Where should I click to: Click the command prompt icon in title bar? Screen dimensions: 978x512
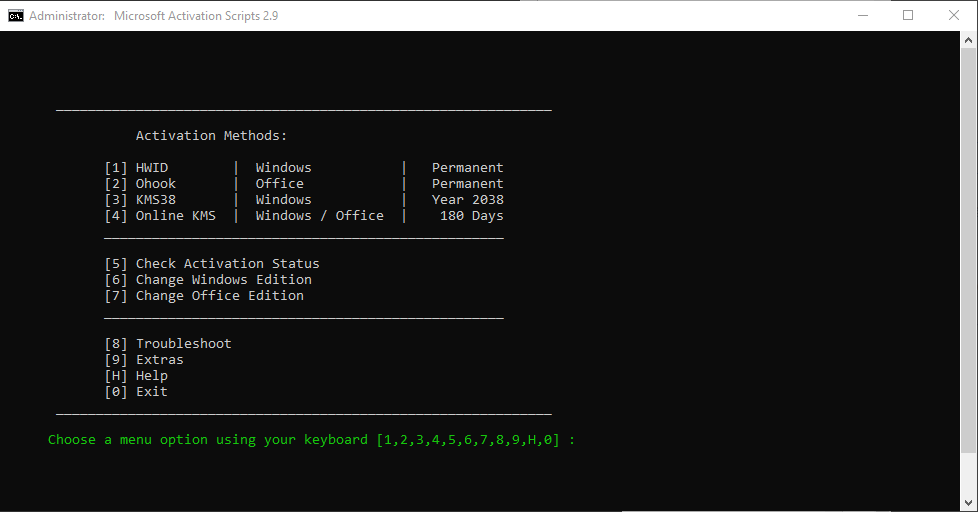[16, 16]
